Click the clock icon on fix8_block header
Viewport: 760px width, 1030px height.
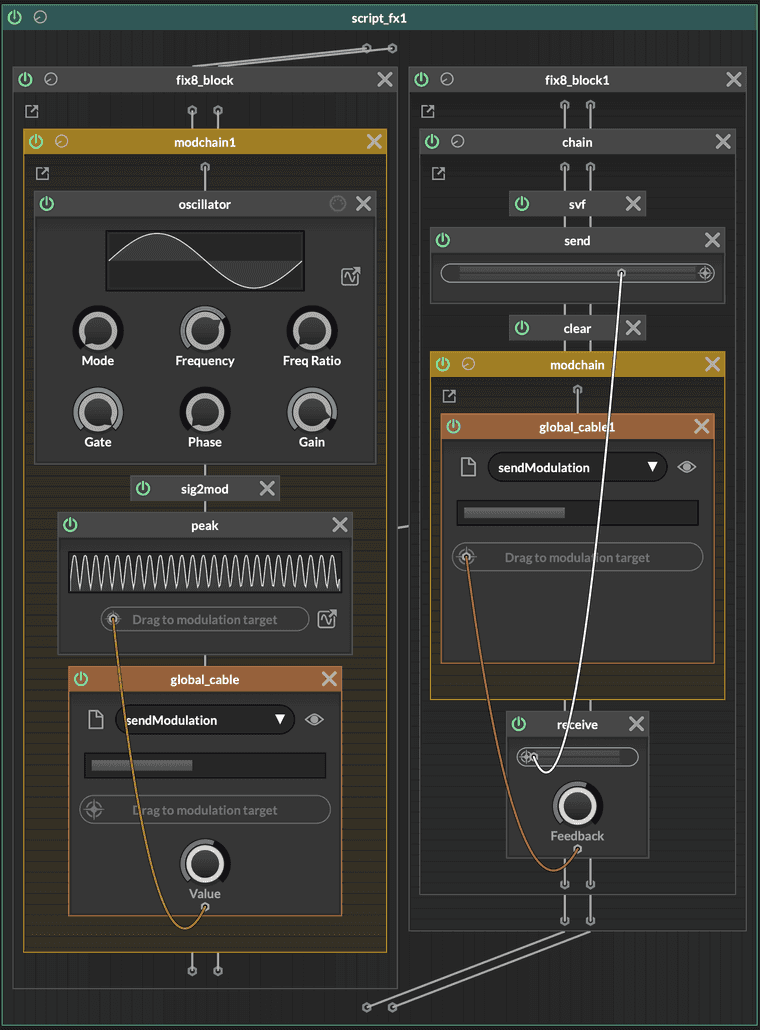(x=51, y=80)
